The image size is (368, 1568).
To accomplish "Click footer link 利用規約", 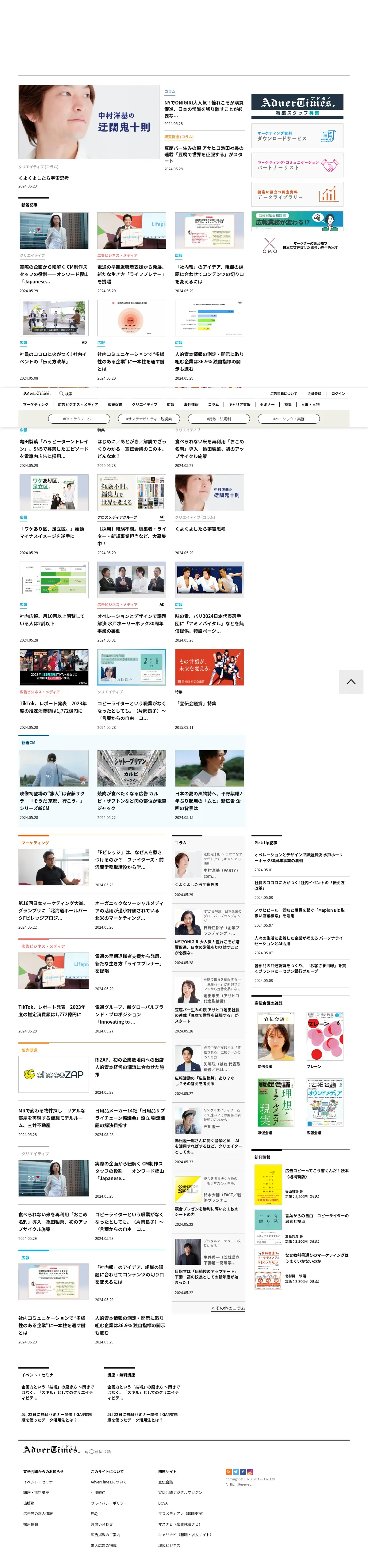I will 98,1493.
